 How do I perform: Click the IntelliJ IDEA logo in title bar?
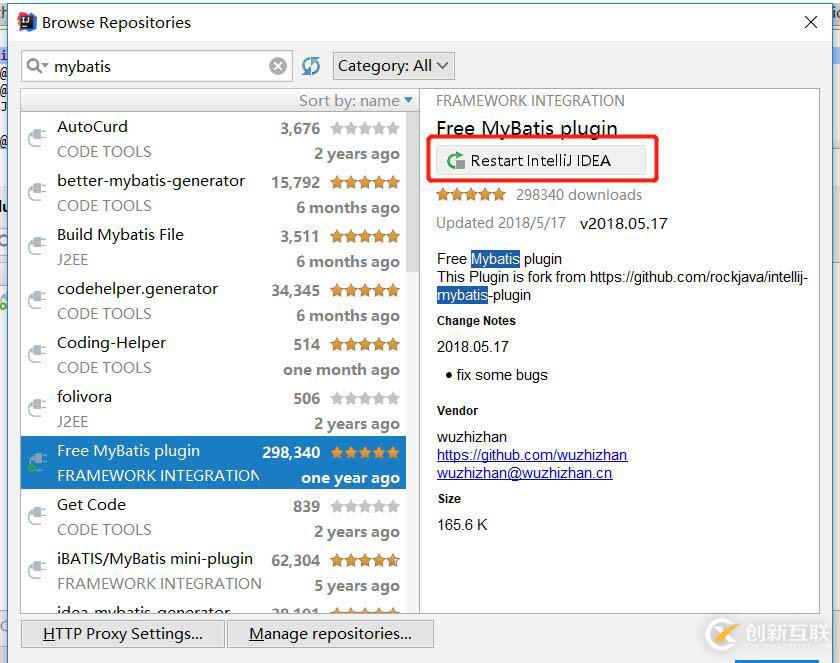coord(26,22)
